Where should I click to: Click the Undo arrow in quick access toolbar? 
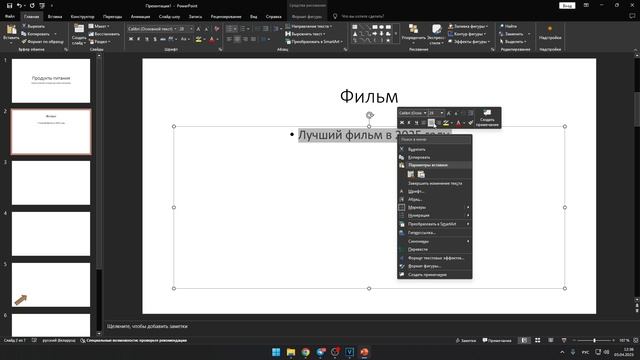[19, 6]
